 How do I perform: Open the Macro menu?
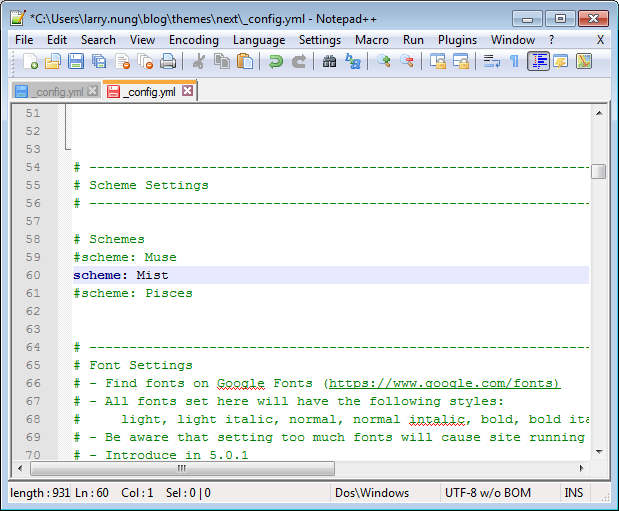pos(372,40)
